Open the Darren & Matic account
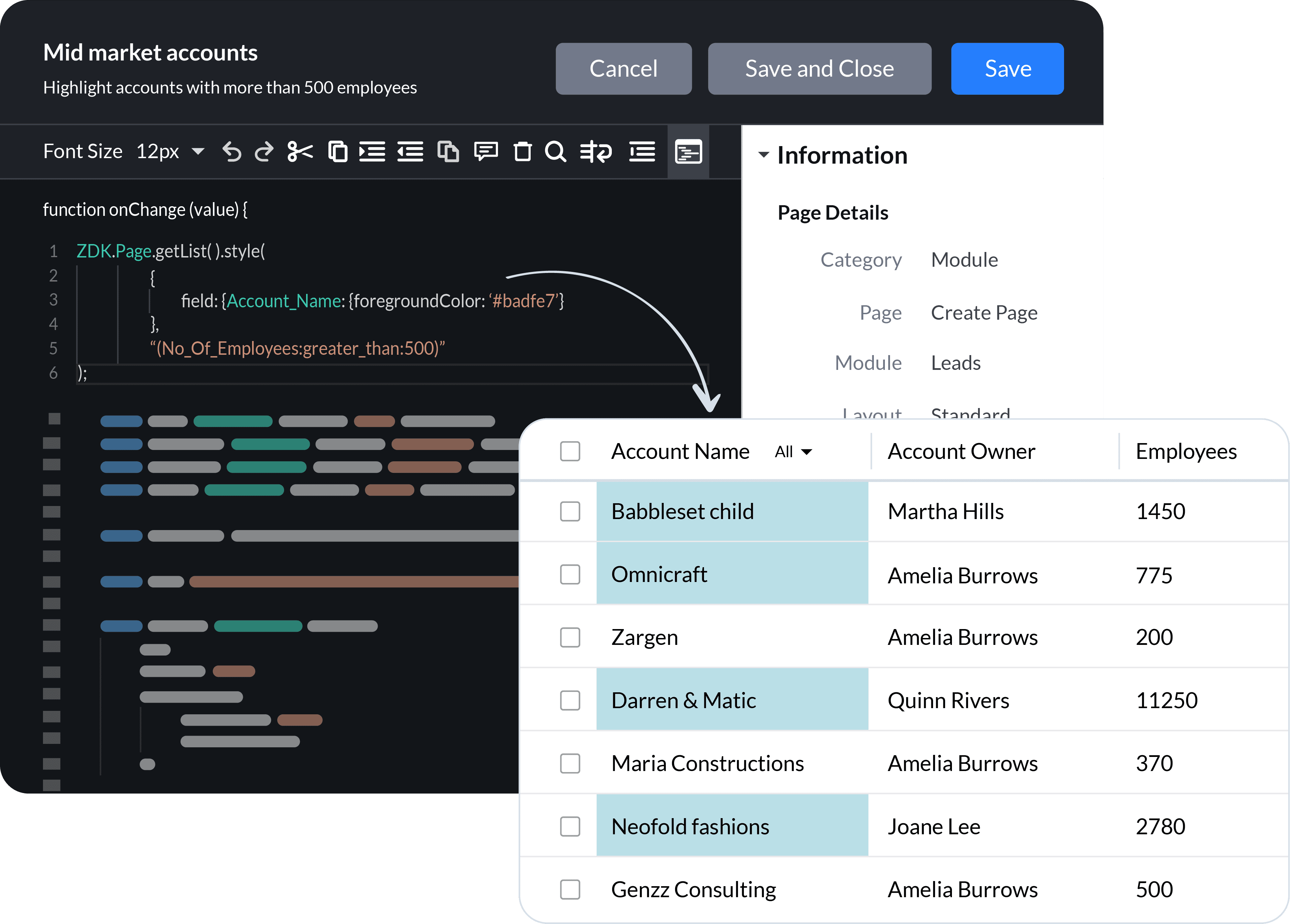Screen dimensions: 1290x924 [683, 701]
